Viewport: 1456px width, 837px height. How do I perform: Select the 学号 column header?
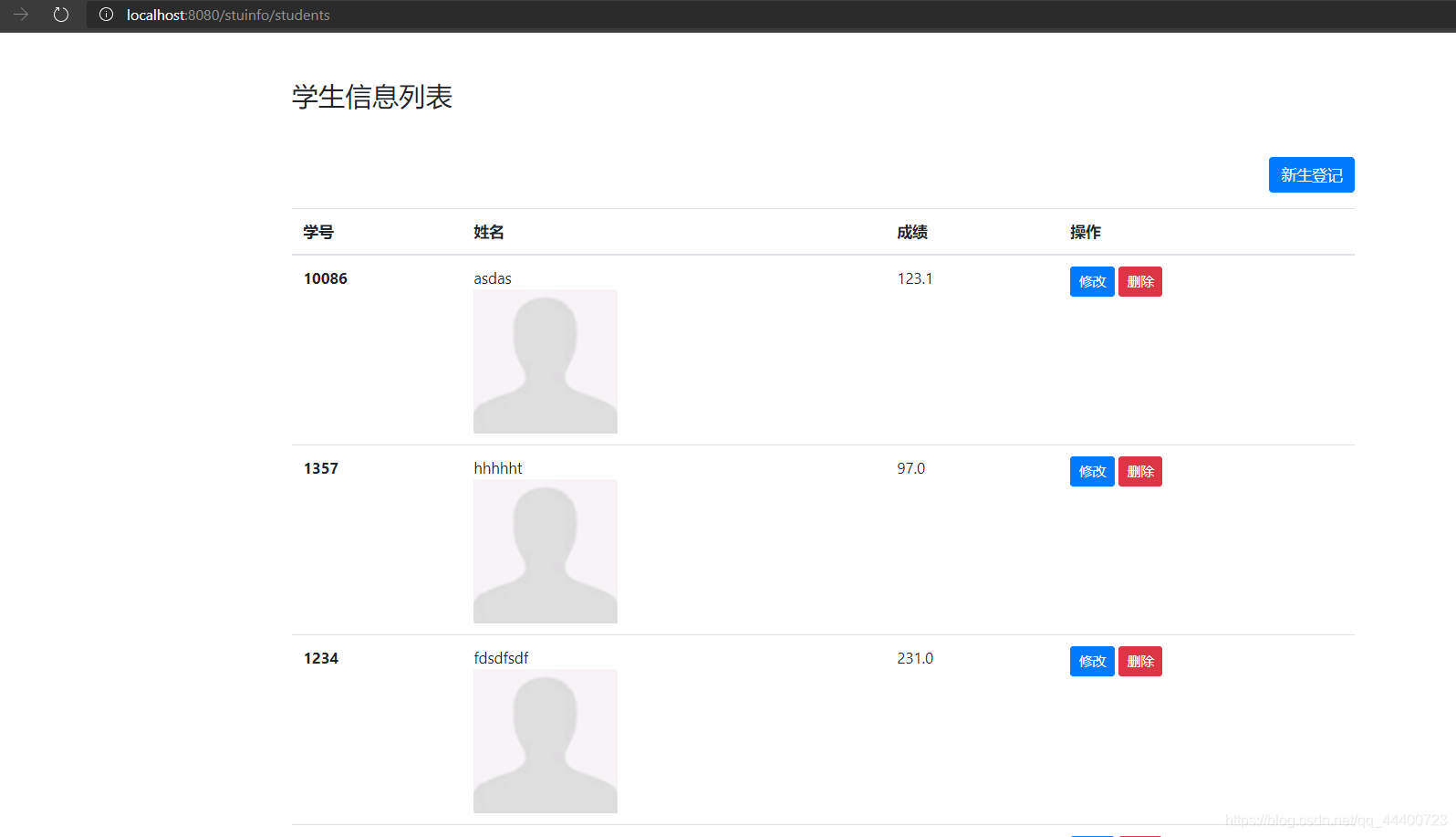tap(318, 232)
